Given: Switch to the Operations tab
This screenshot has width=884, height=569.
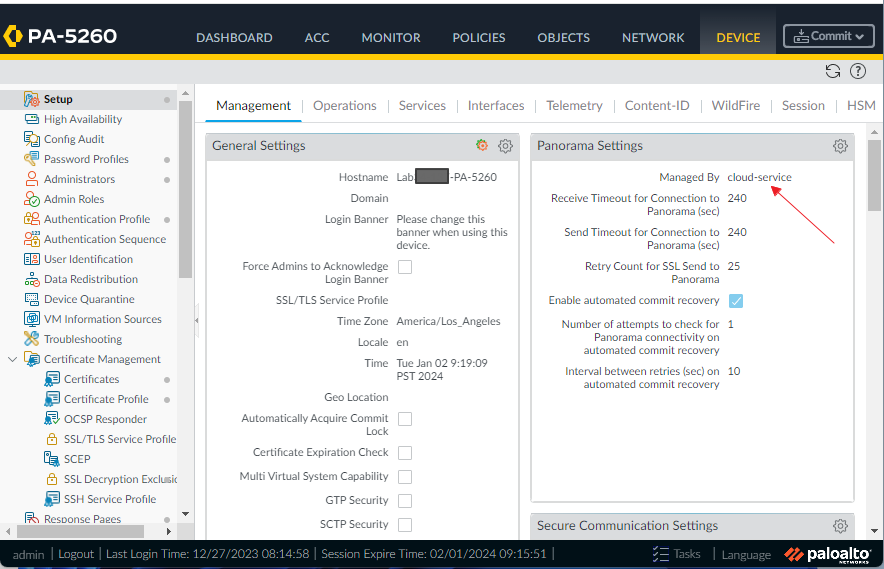Looking at the screenshot, I should (344, 105).
